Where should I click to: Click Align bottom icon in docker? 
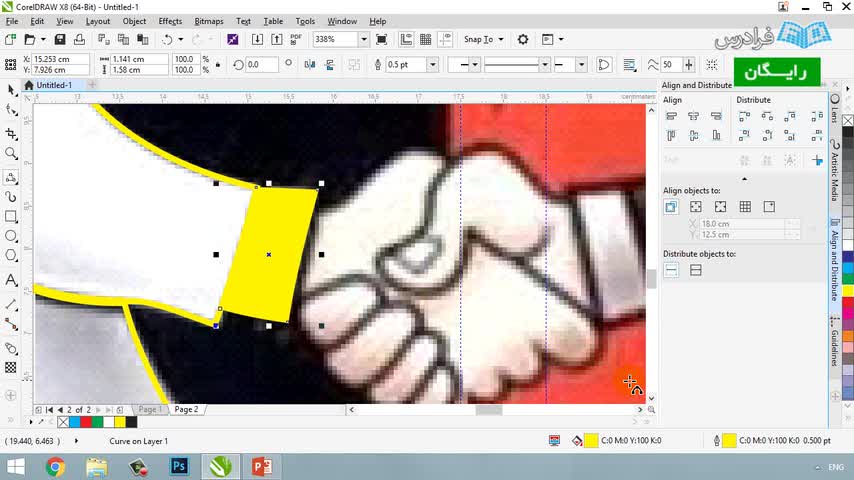[x=716, y=136]
